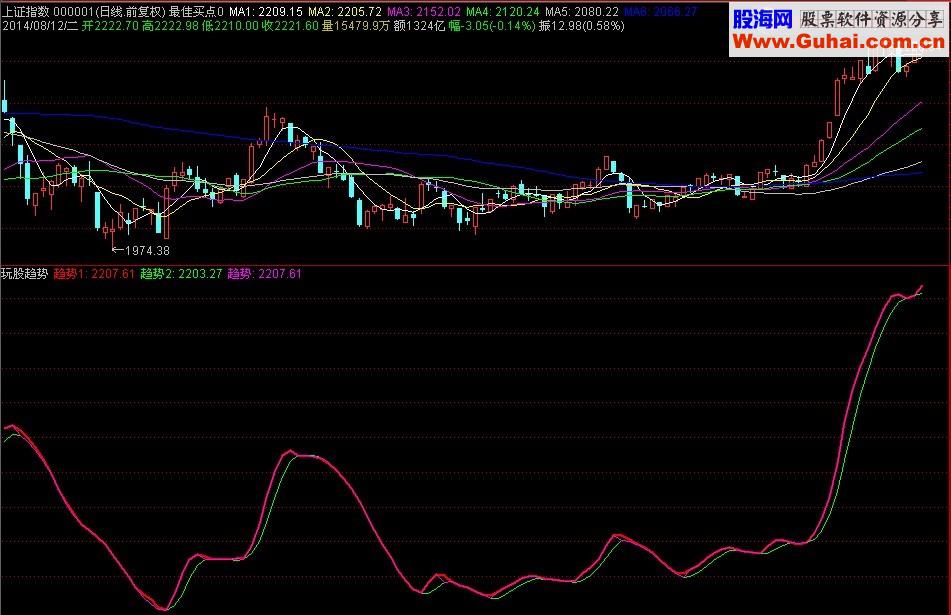Click the amplitude value 振12.98(0.58%)
The image size is (951, 615).
click(x=582, y=26)
